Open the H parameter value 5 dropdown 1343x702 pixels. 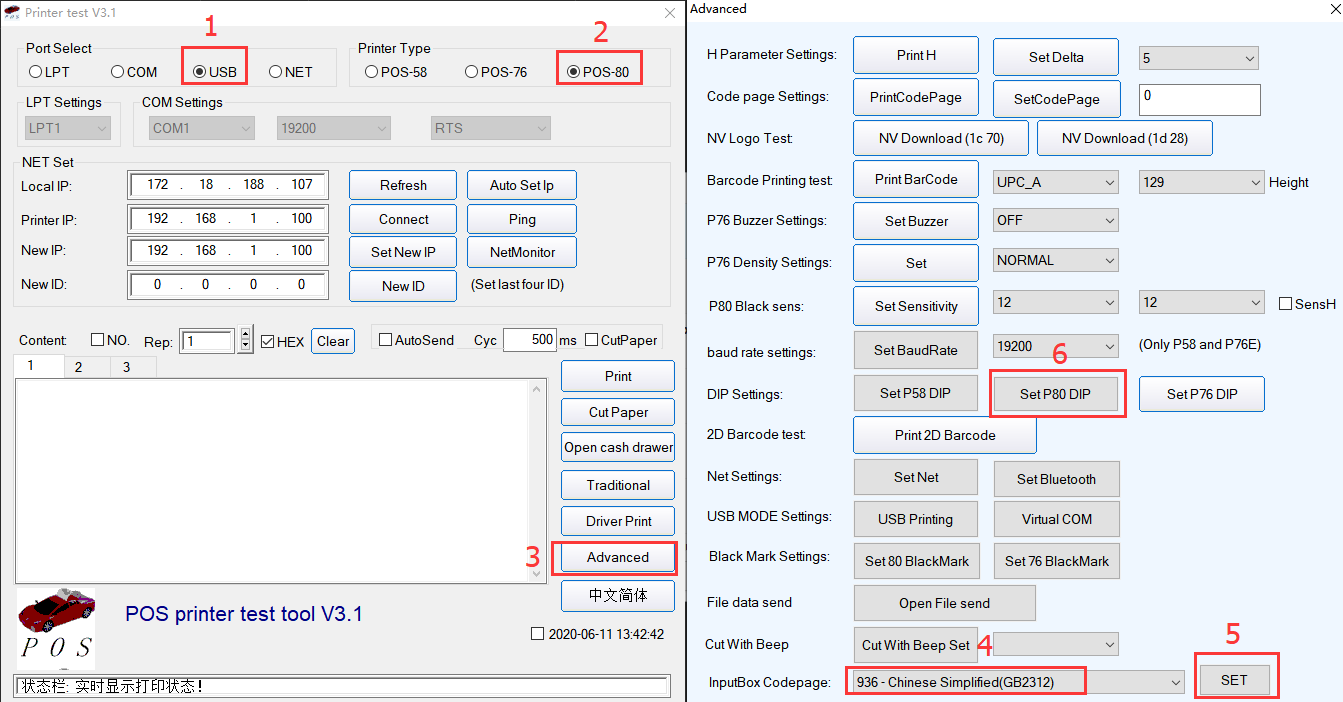1198,58
